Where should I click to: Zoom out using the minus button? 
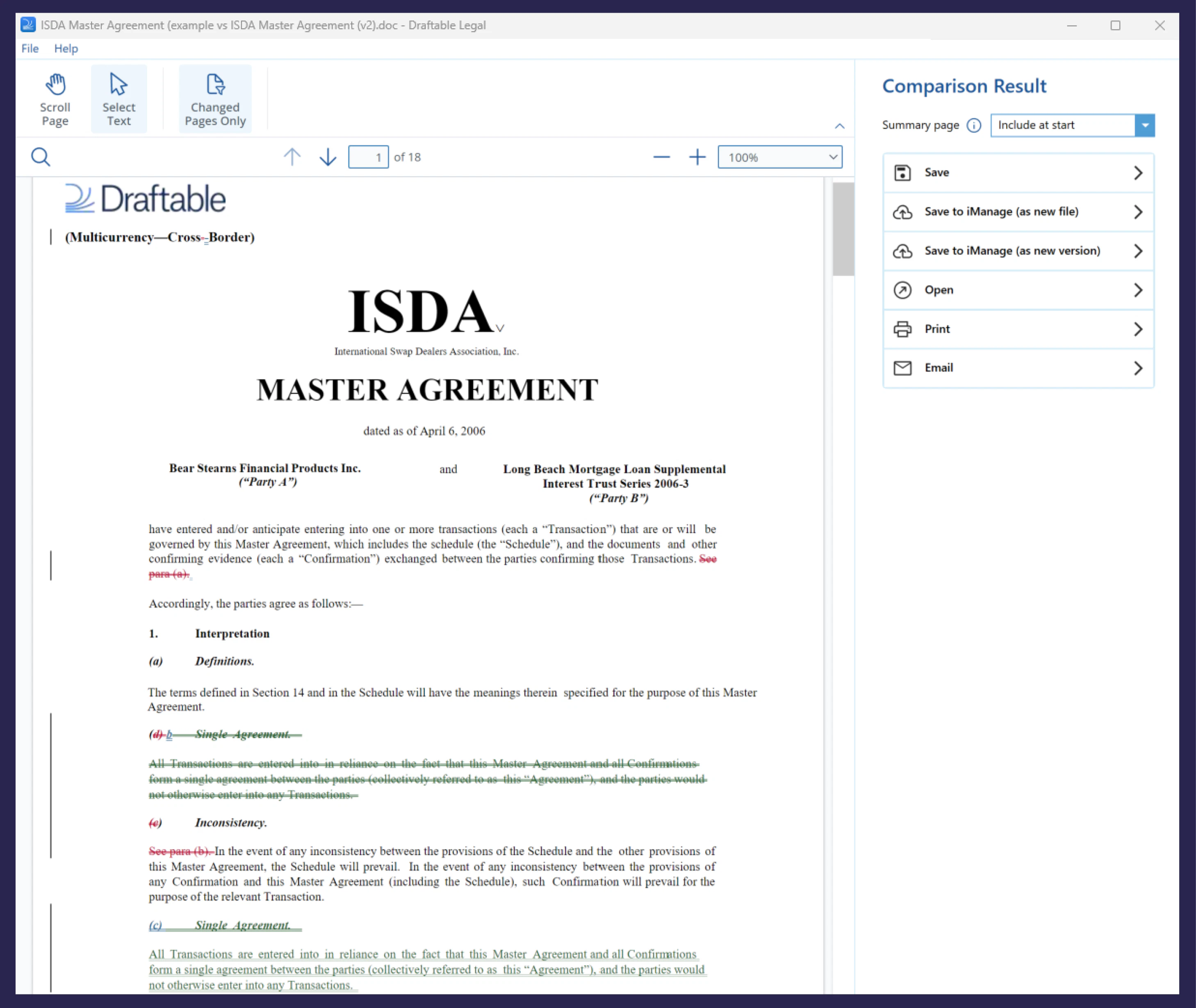(661, 157)
